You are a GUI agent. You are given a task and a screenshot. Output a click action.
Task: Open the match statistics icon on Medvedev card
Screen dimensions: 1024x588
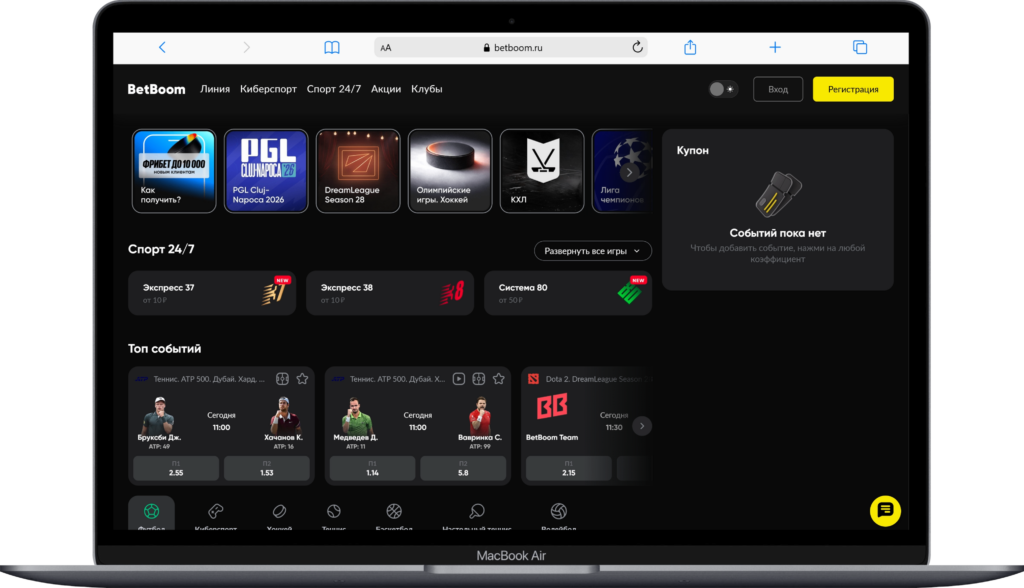(479, 378)
